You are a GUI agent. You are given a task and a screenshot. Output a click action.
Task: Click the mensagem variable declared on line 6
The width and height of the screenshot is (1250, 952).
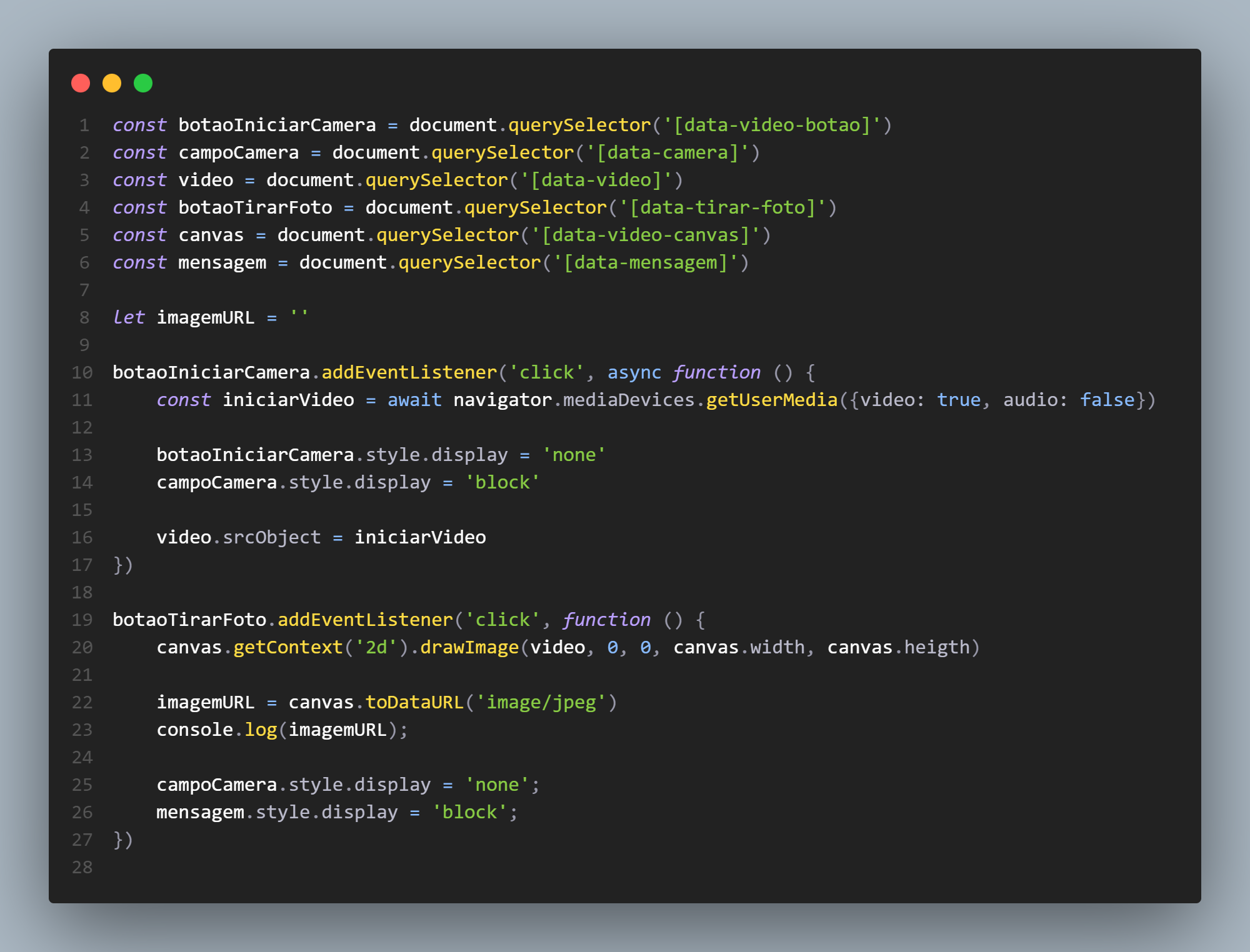pyautogui.click(x=222, y=262)
